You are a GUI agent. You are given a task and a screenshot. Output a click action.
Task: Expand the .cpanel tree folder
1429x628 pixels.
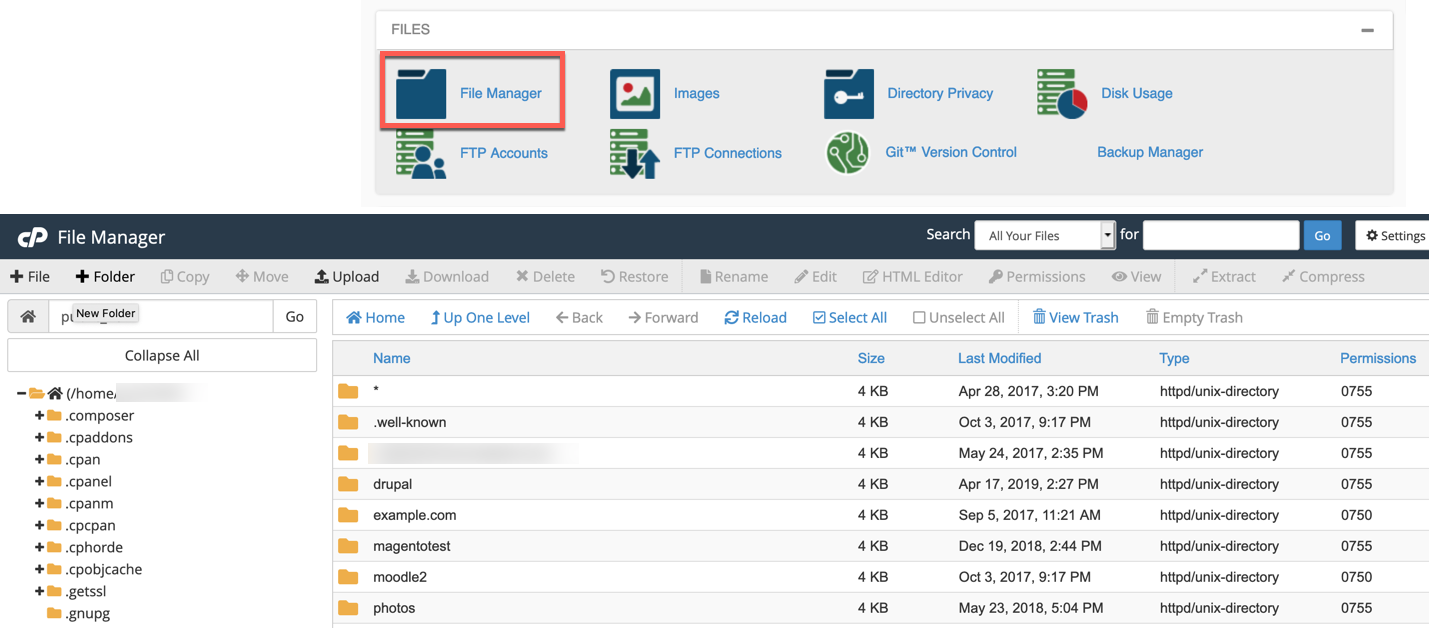[40, 481]
